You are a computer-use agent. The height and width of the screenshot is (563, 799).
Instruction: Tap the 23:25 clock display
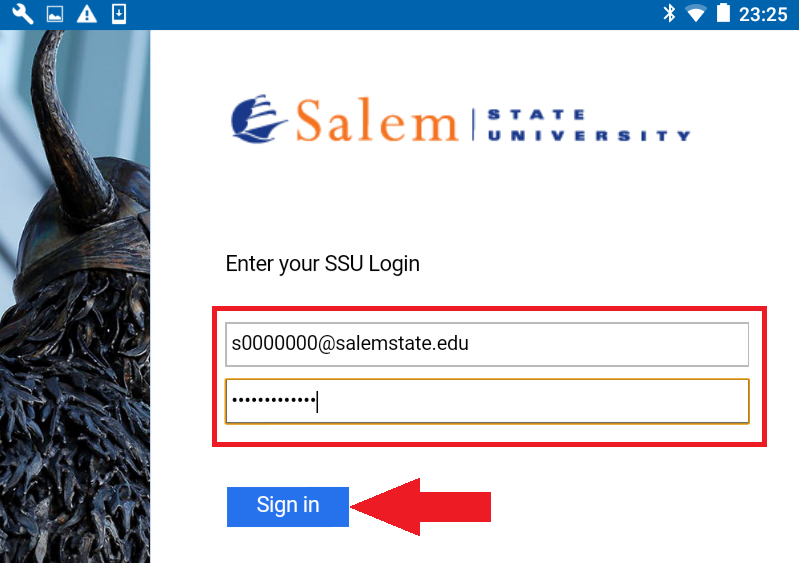point(763,14)
